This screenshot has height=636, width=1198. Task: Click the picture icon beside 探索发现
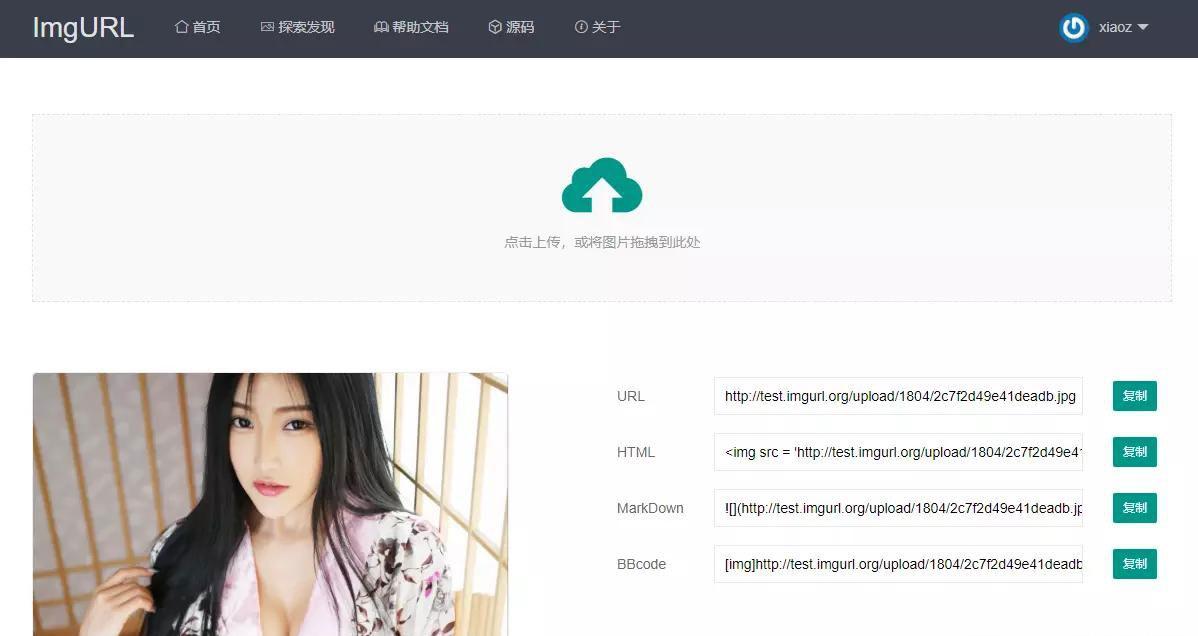(x=267, y=27)
